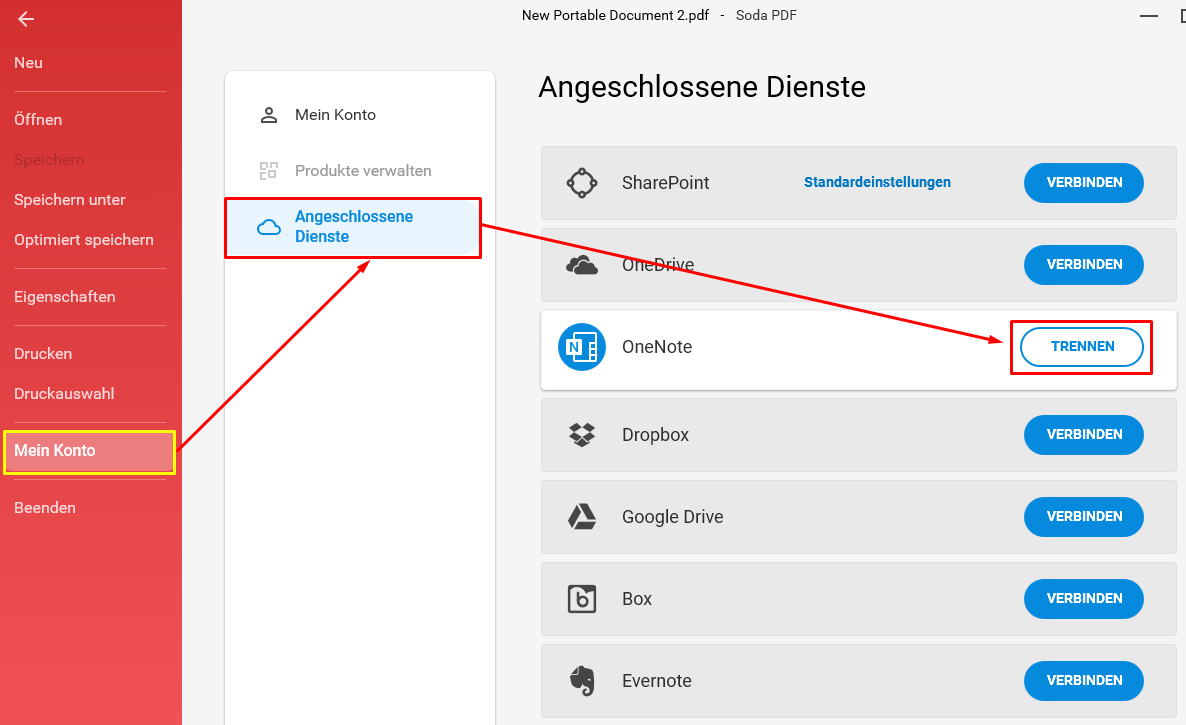Click the Google Drive service name

tap(672, 517)
